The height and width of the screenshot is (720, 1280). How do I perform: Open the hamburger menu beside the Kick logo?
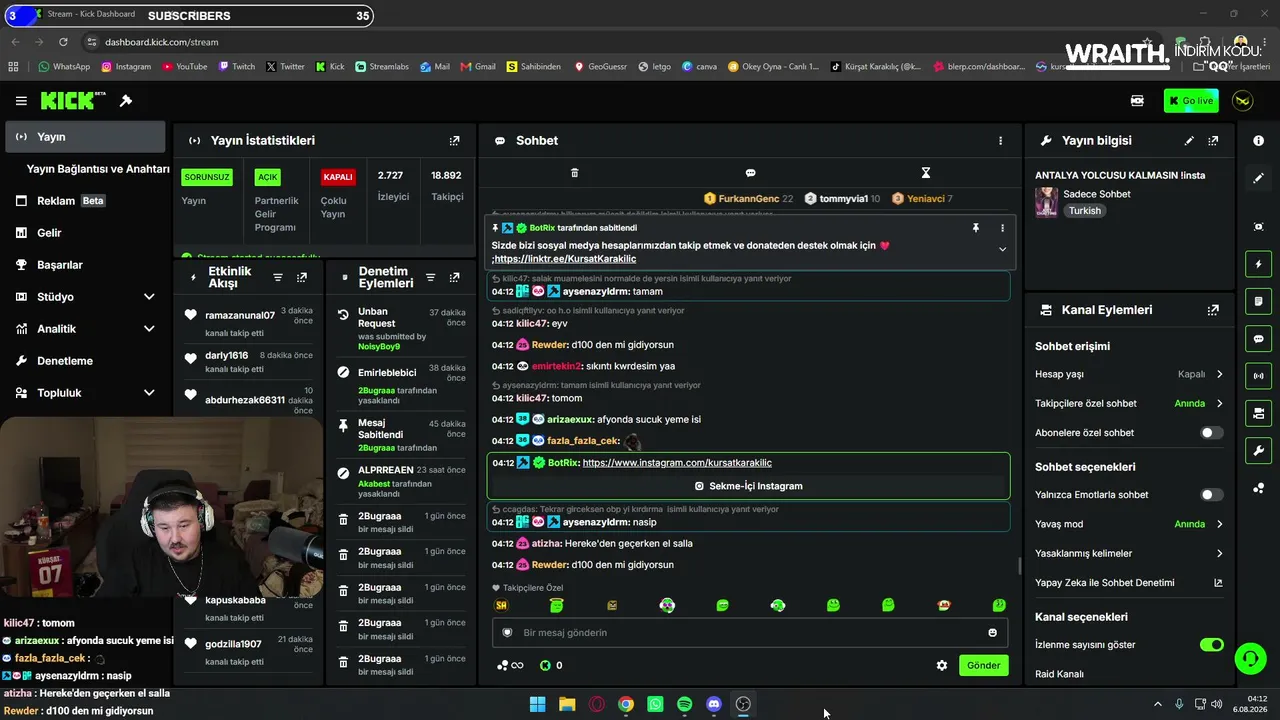(21, 101)
